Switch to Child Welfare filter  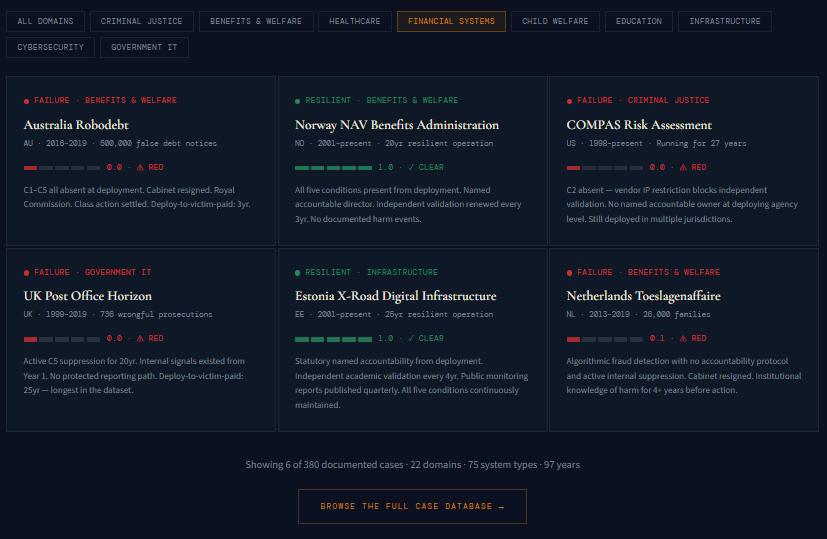[x=555, y=22]
